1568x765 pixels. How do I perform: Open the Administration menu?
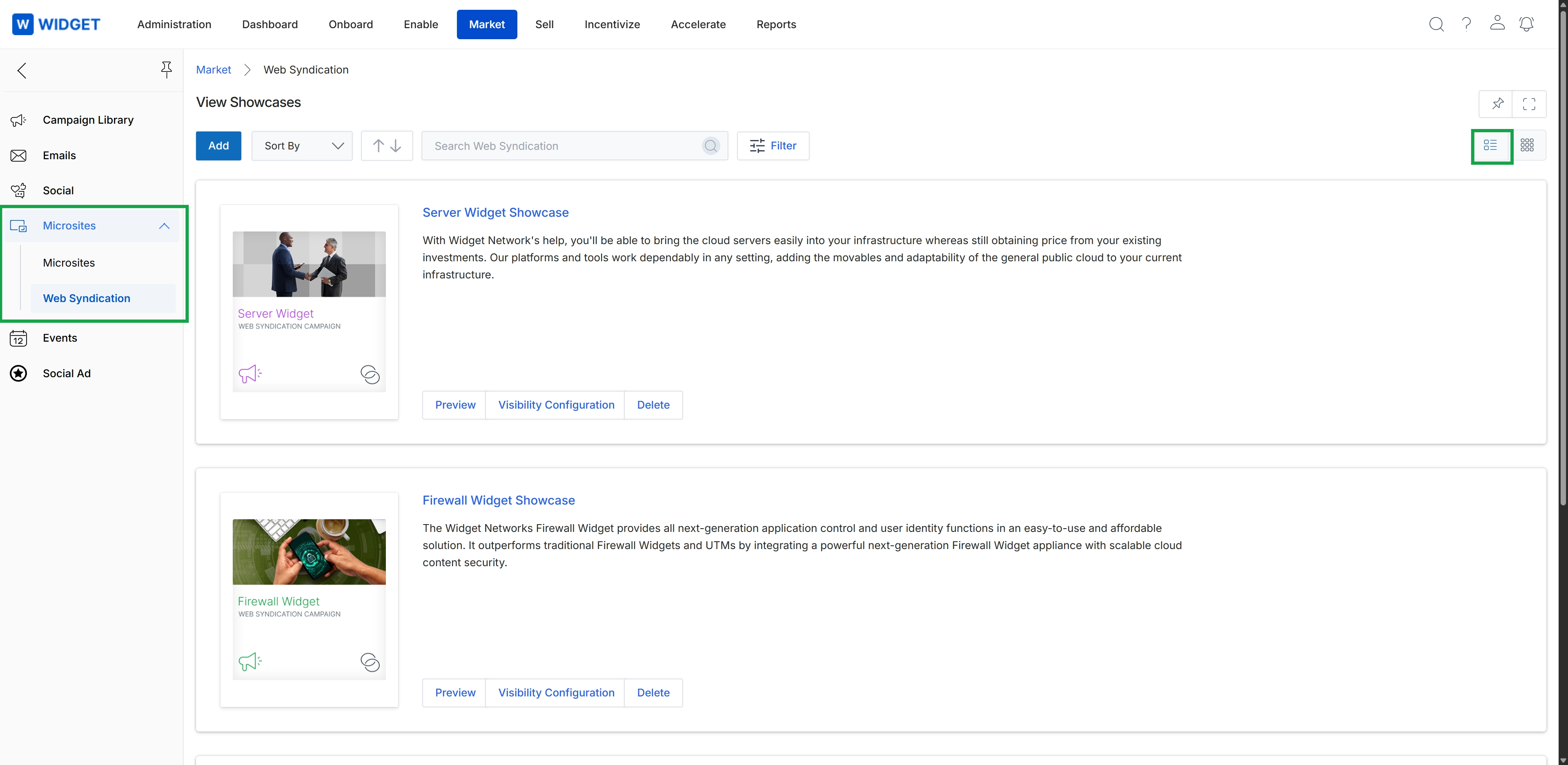click(x=174, y=24)
